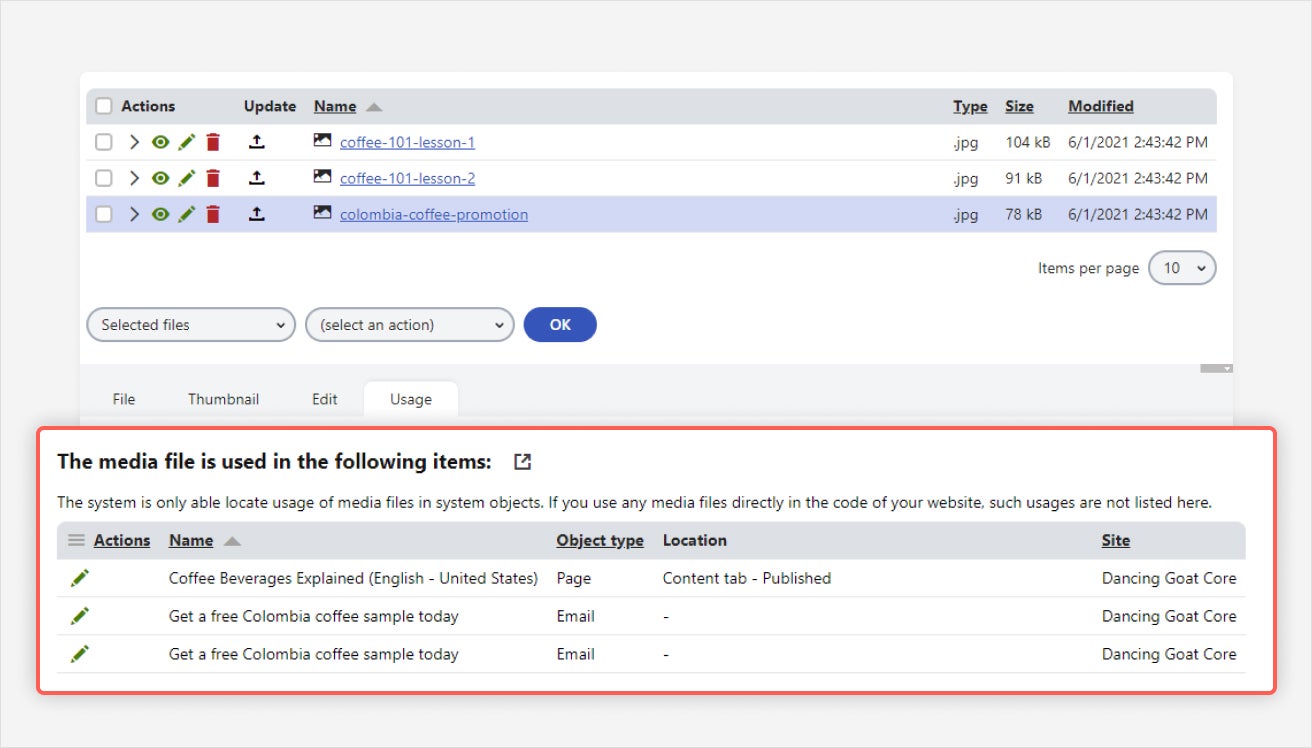Image resolution: width=1312 pixels, height=748 pixels.
Task: Tick the checkbox for colombia-coffee-promotion
Action: click(x=103, y=214)
